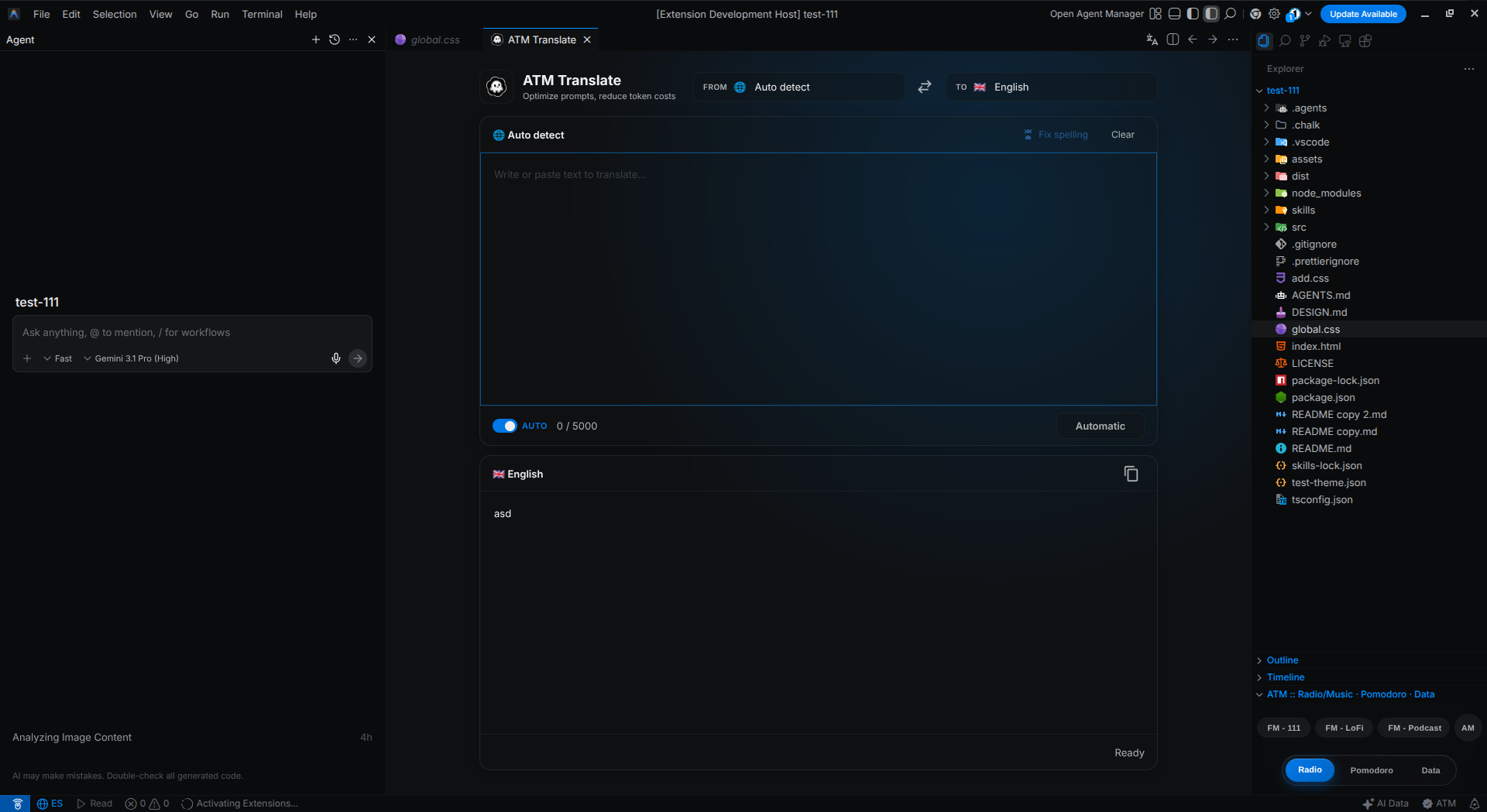The image size is (1487, 812).
Task: Open the Explorer view icon
Action: pyautogui.click(x=1264, y=40)
